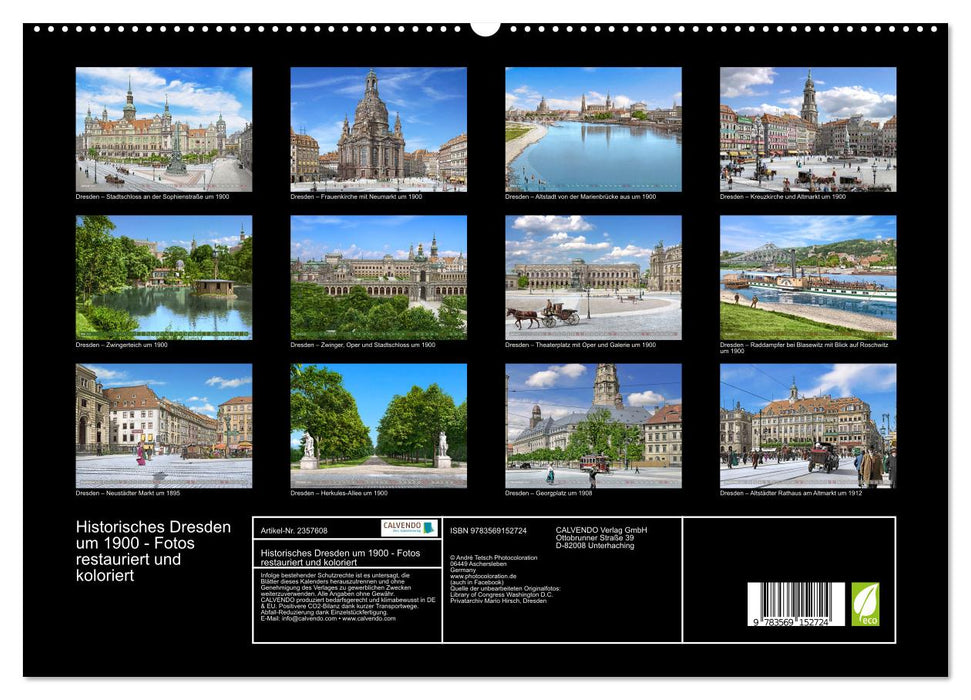
Task: Open the Altstadt von der Marienbrücke photo
Action: coord(593,129)
